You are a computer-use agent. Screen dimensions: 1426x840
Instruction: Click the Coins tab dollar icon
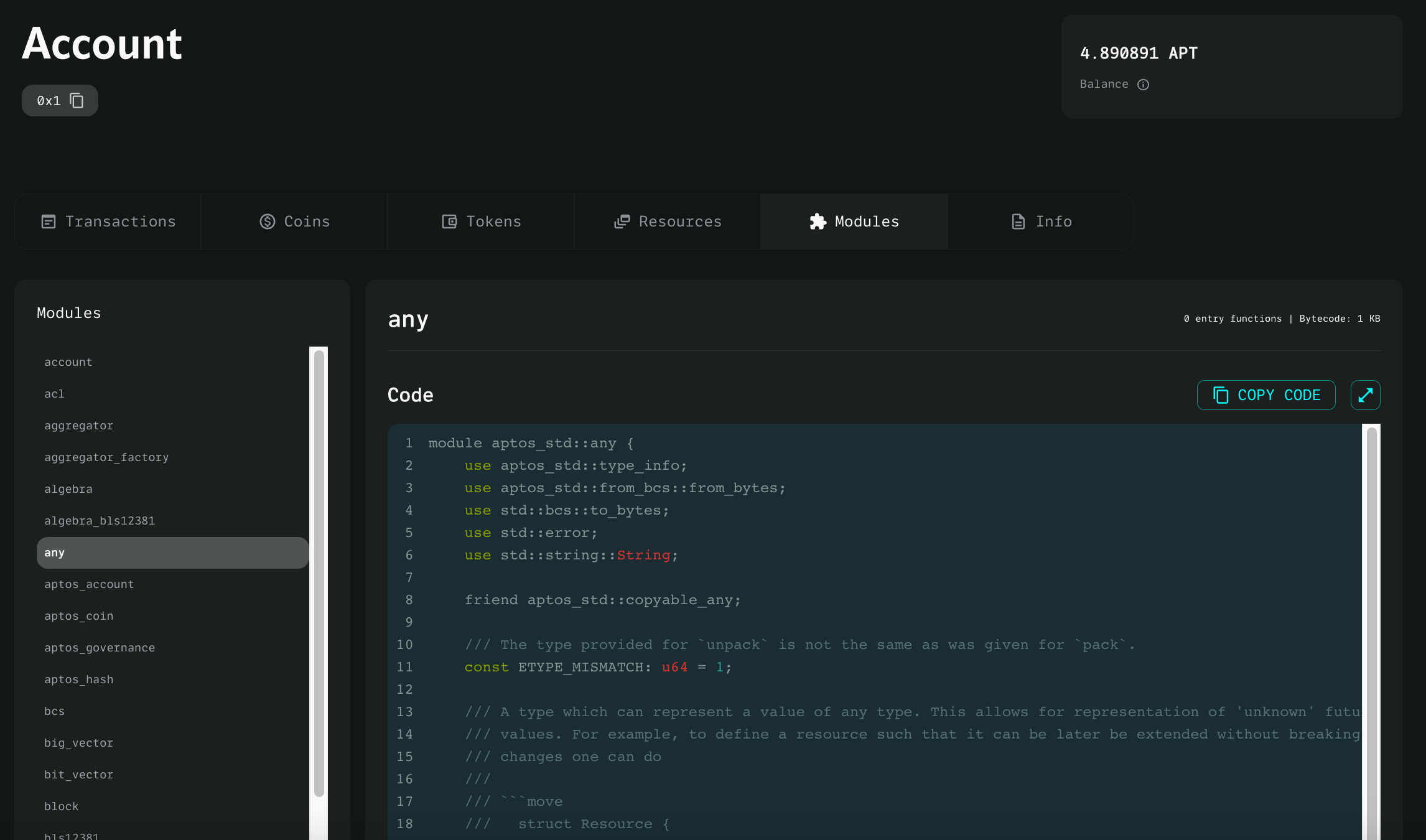tap(268, 222)
